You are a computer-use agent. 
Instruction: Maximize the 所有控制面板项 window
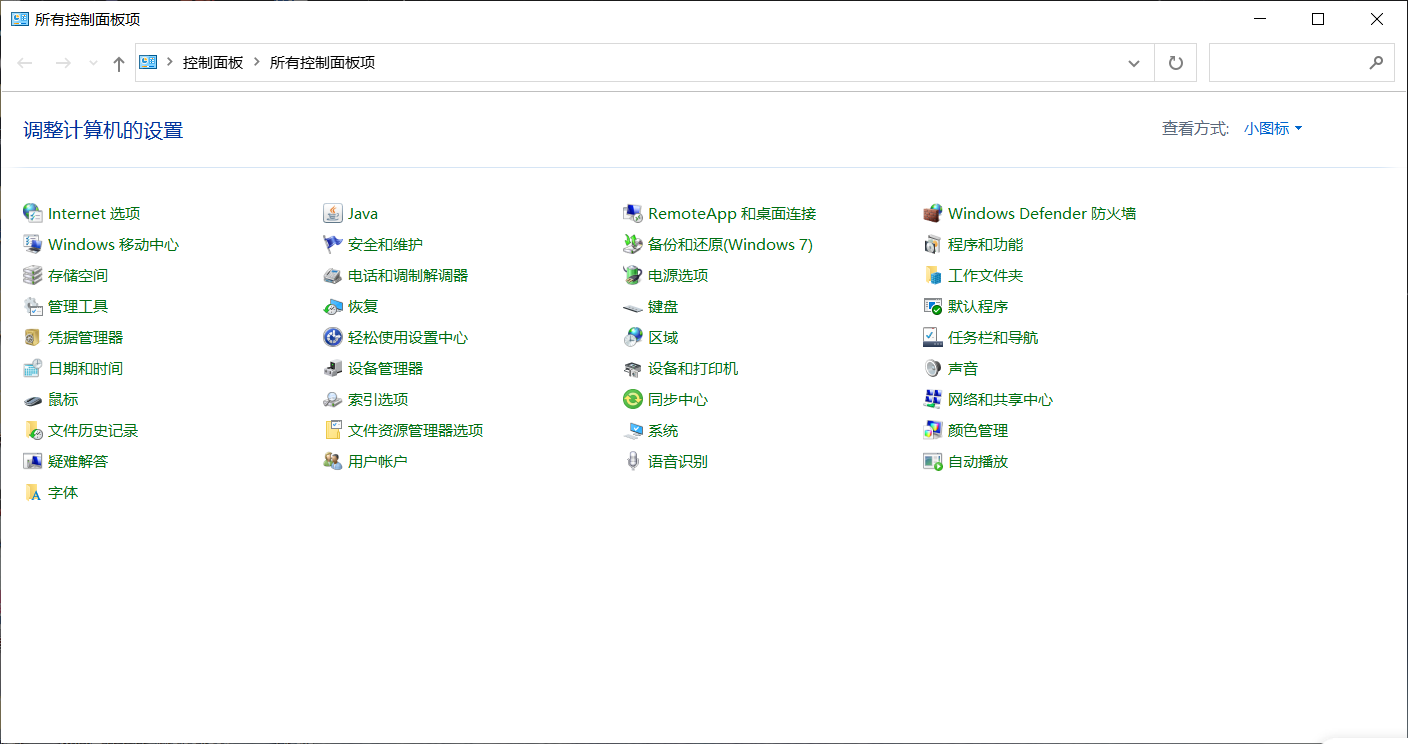(1318, 19)
